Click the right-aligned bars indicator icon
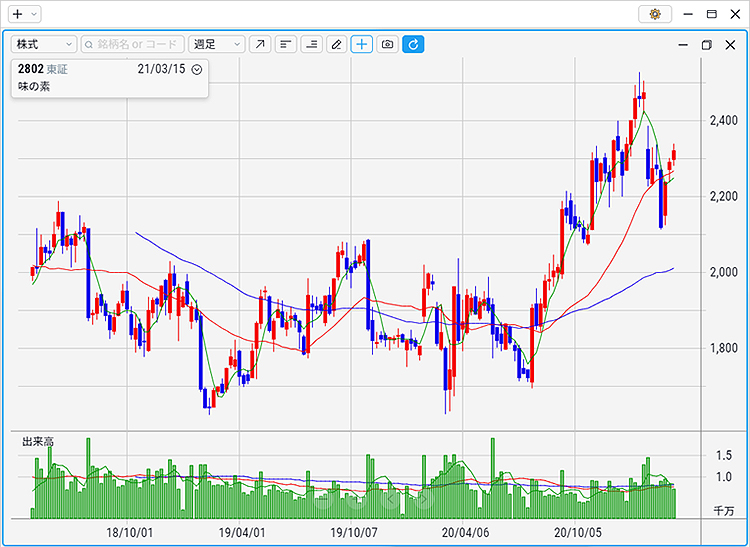750x547 pixels. coord(311,44)
